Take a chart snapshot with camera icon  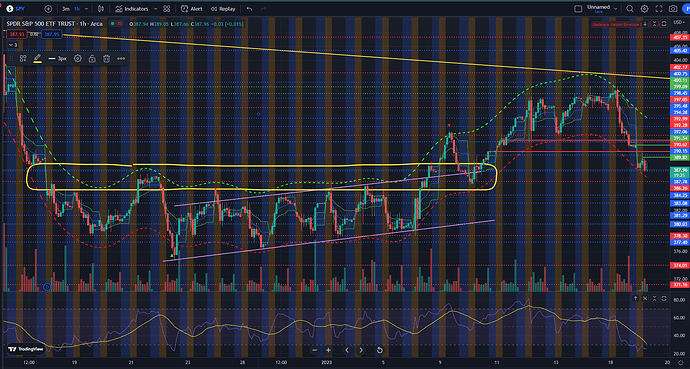(673, 9)
